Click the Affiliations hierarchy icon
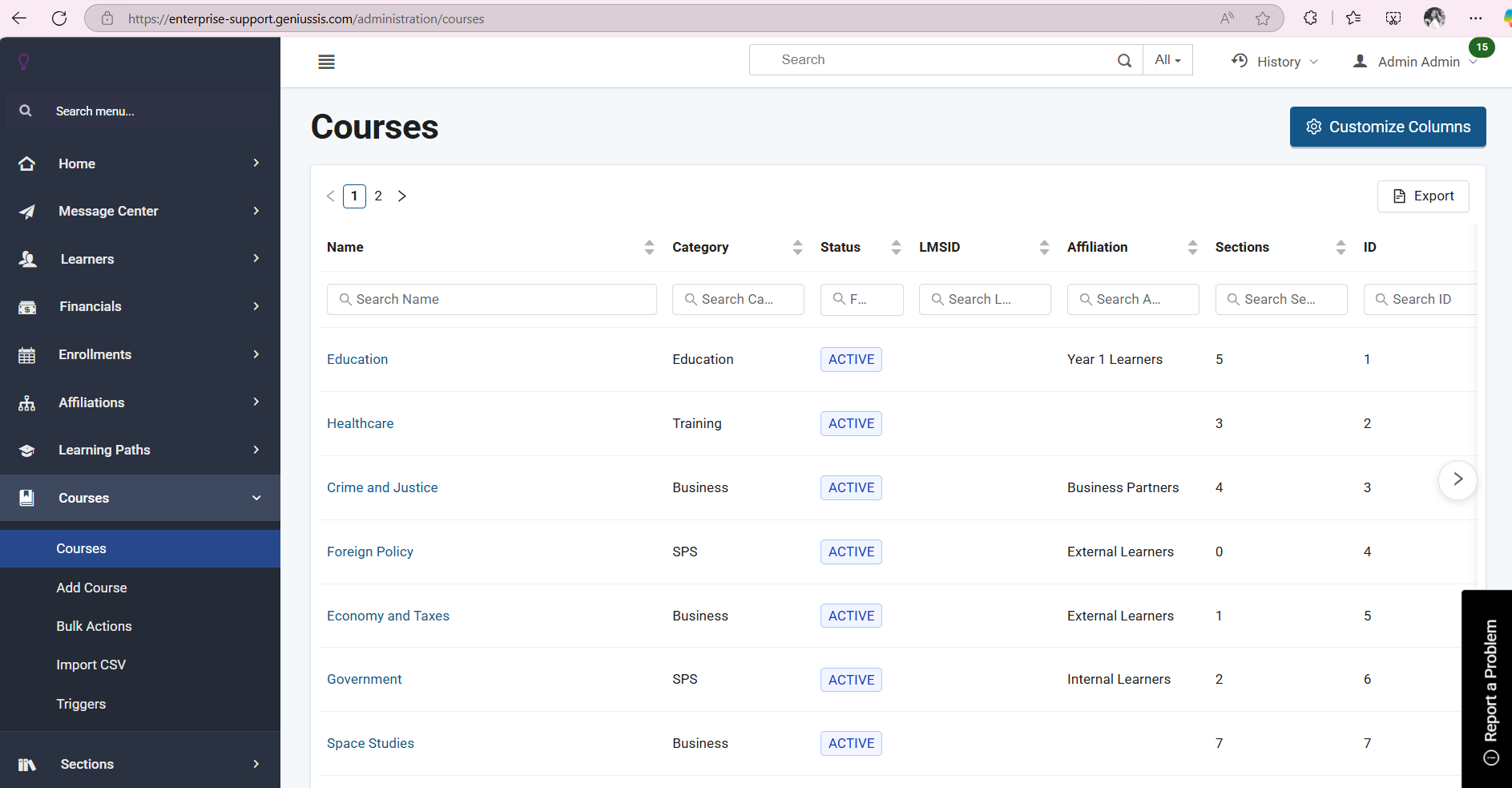 click(26, 402)
